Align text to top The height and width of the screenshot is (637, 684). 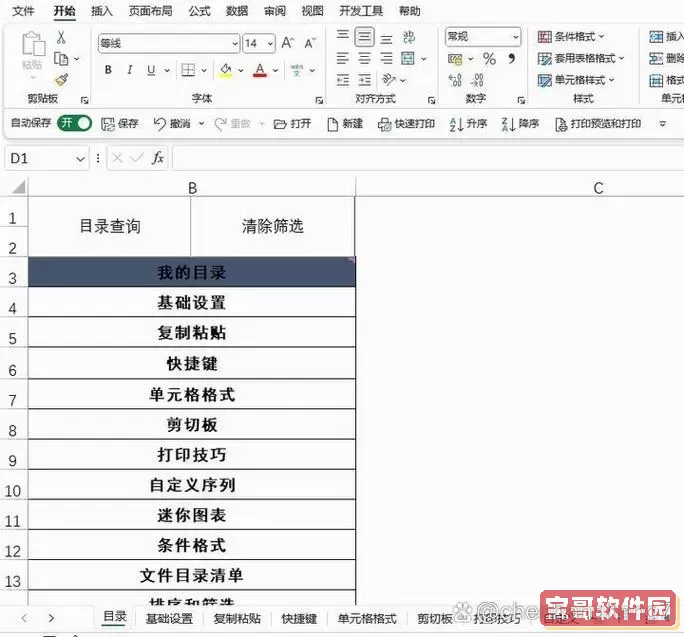[x=343, y=34]
